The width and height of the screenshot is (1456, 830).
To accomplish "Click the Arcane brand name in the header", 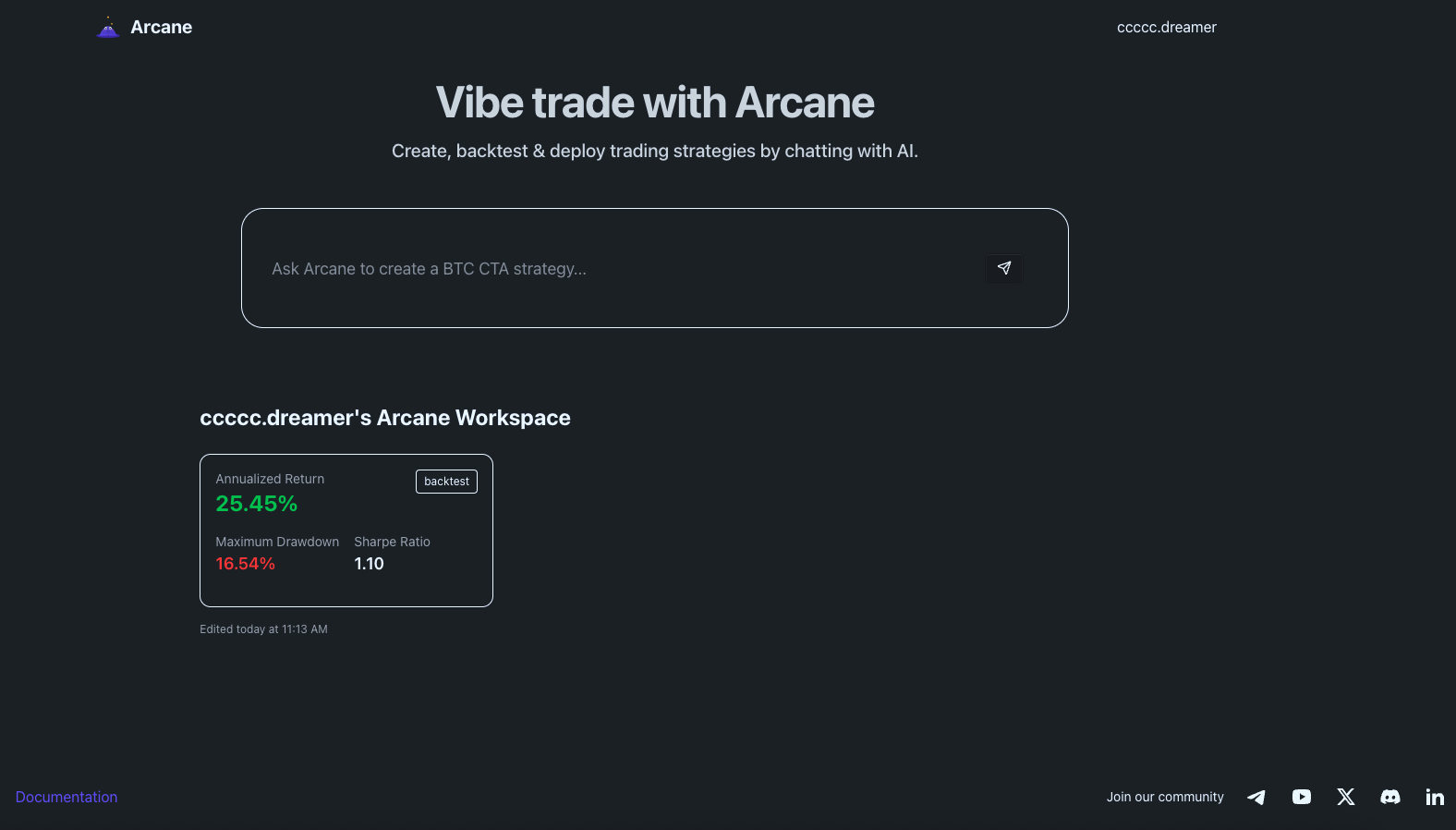I will point(161,27).
